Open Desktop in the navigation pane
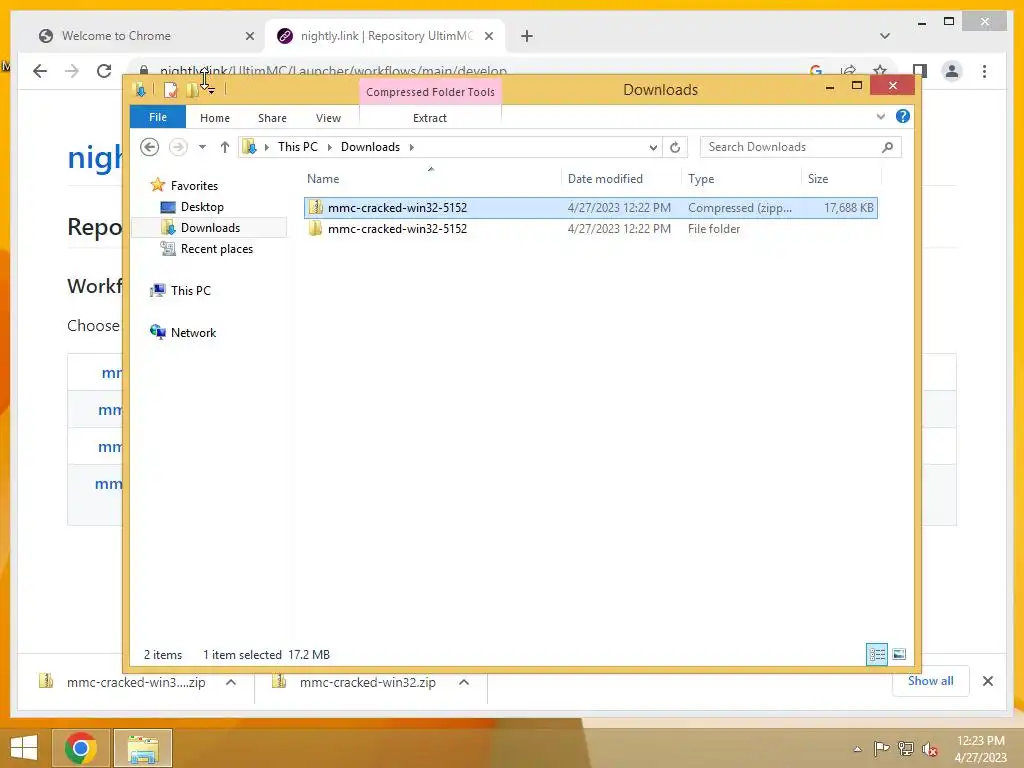 coord(202,206)
